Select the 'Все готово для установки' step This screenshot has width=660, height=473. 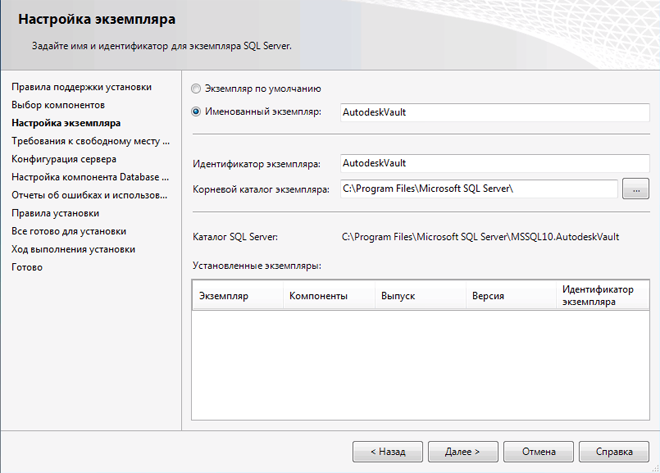pos(69,231)
